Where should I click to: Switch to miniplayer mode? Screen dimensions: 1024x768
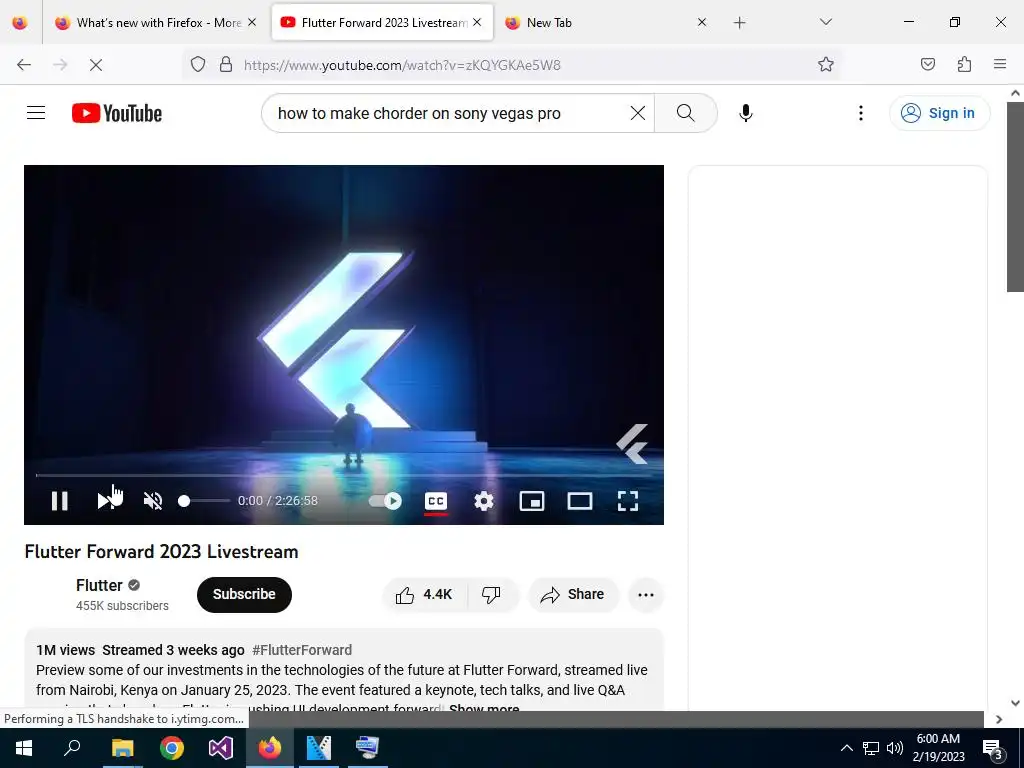click(x=532, y=501)
